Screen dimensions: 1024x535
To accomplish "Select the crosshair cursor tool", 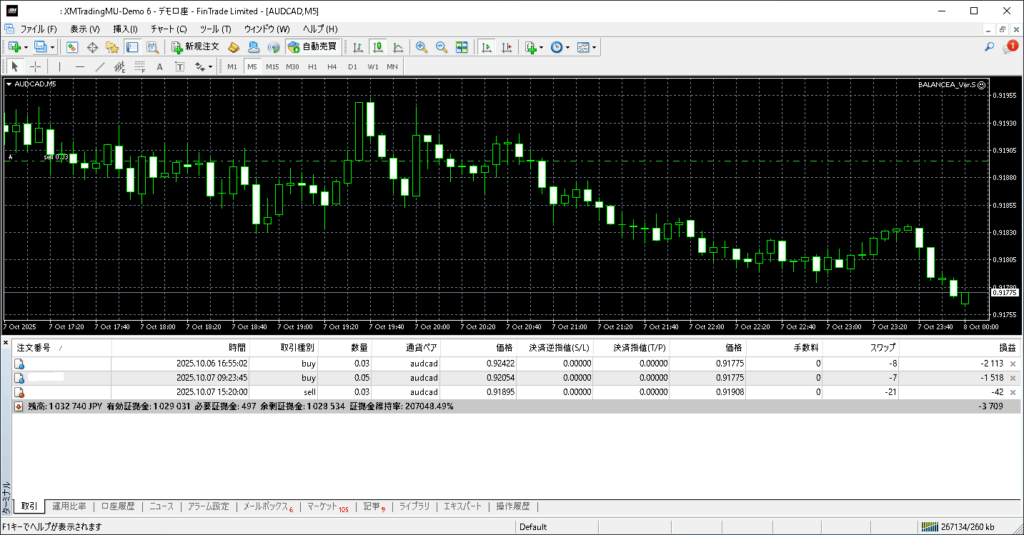I will click(36, 67).
